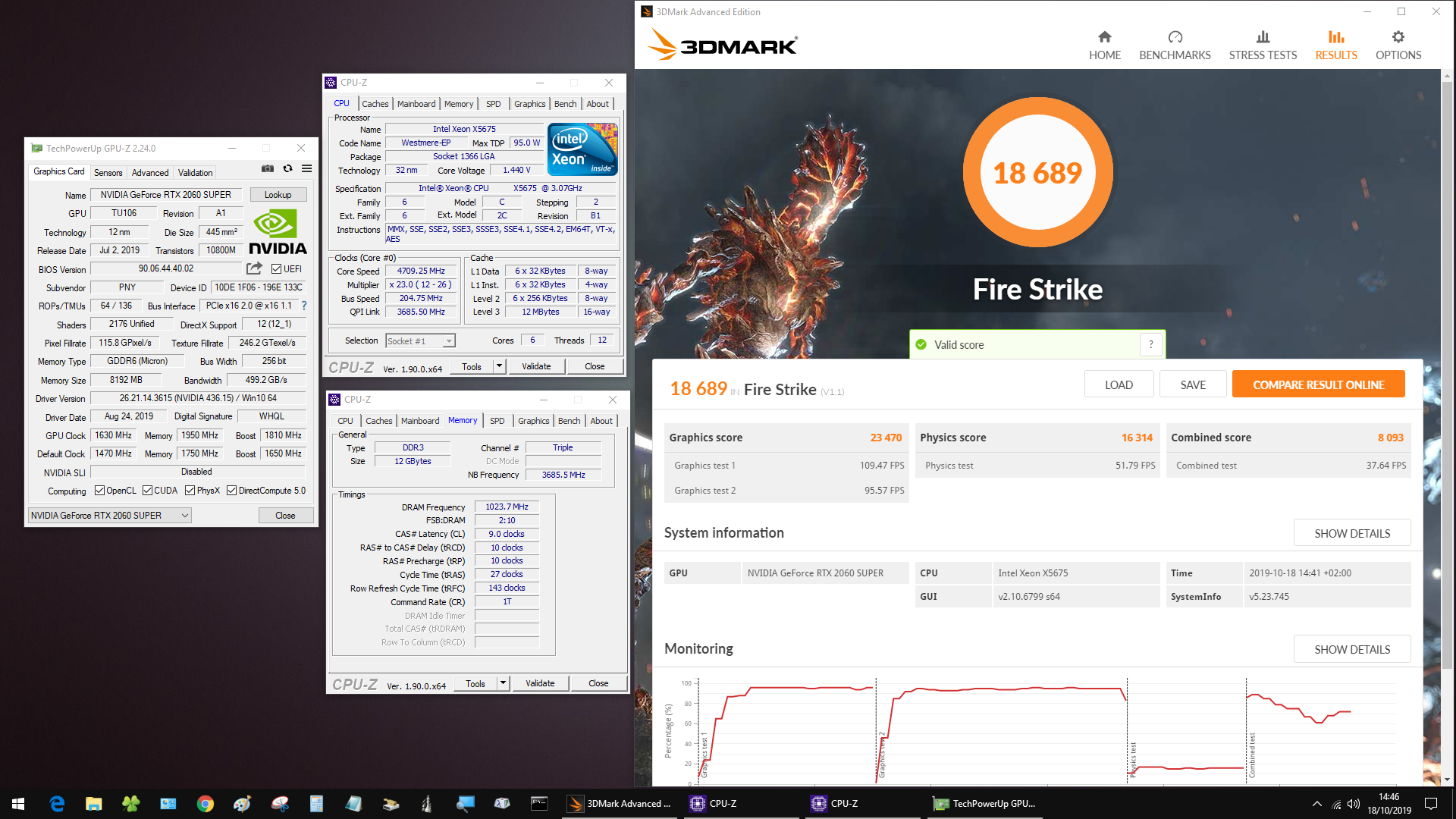The width and height of the screenshot is (1456, 819).
Task: Open Graphics tab in bottom CPU-Z window
Action: pos(534,421)
